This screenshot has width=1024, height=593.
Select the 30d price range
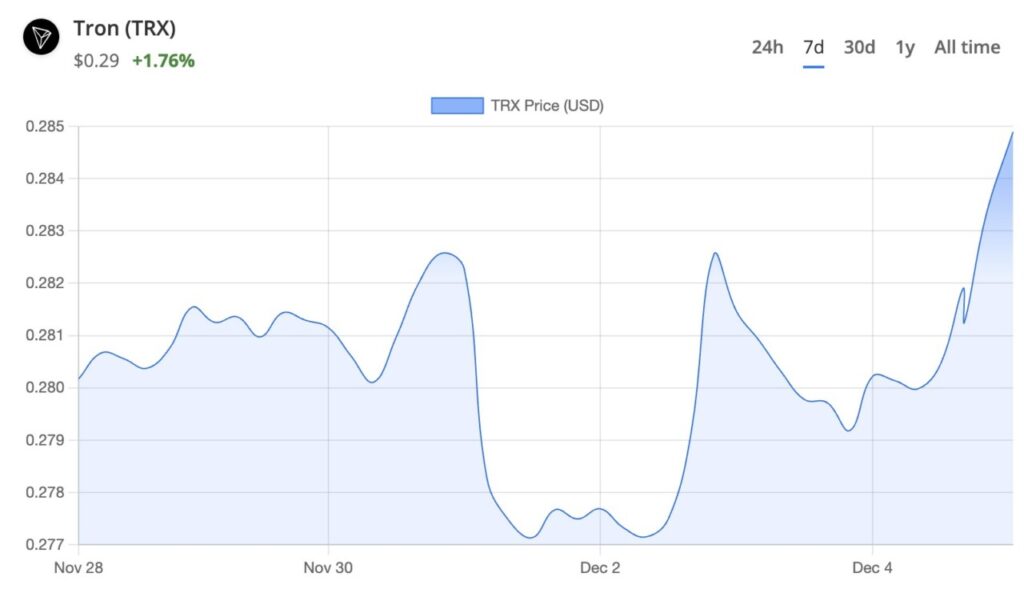click(x=858, y=47)
